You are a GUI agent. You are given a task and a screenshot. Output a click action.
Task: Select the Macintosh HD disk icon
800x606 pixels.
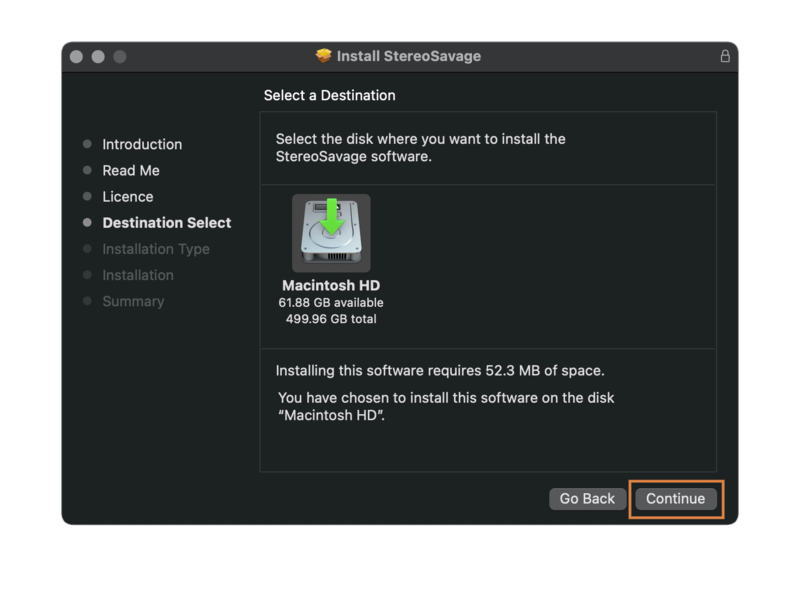pyautogui.click(x=331, y=232)
